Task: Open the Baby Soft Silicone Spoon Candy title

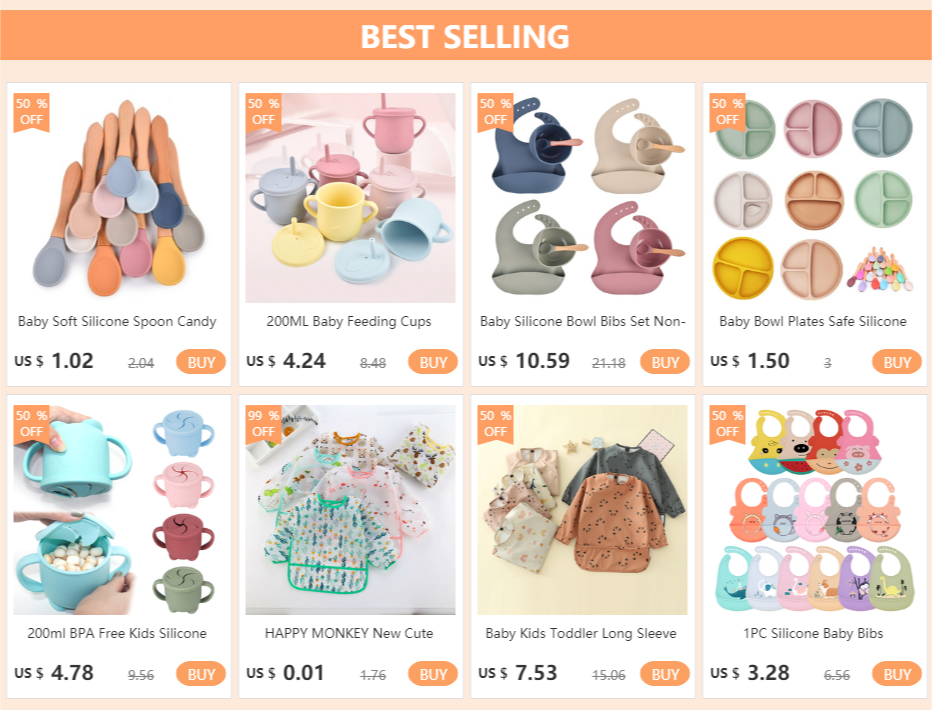Action: 117,321
